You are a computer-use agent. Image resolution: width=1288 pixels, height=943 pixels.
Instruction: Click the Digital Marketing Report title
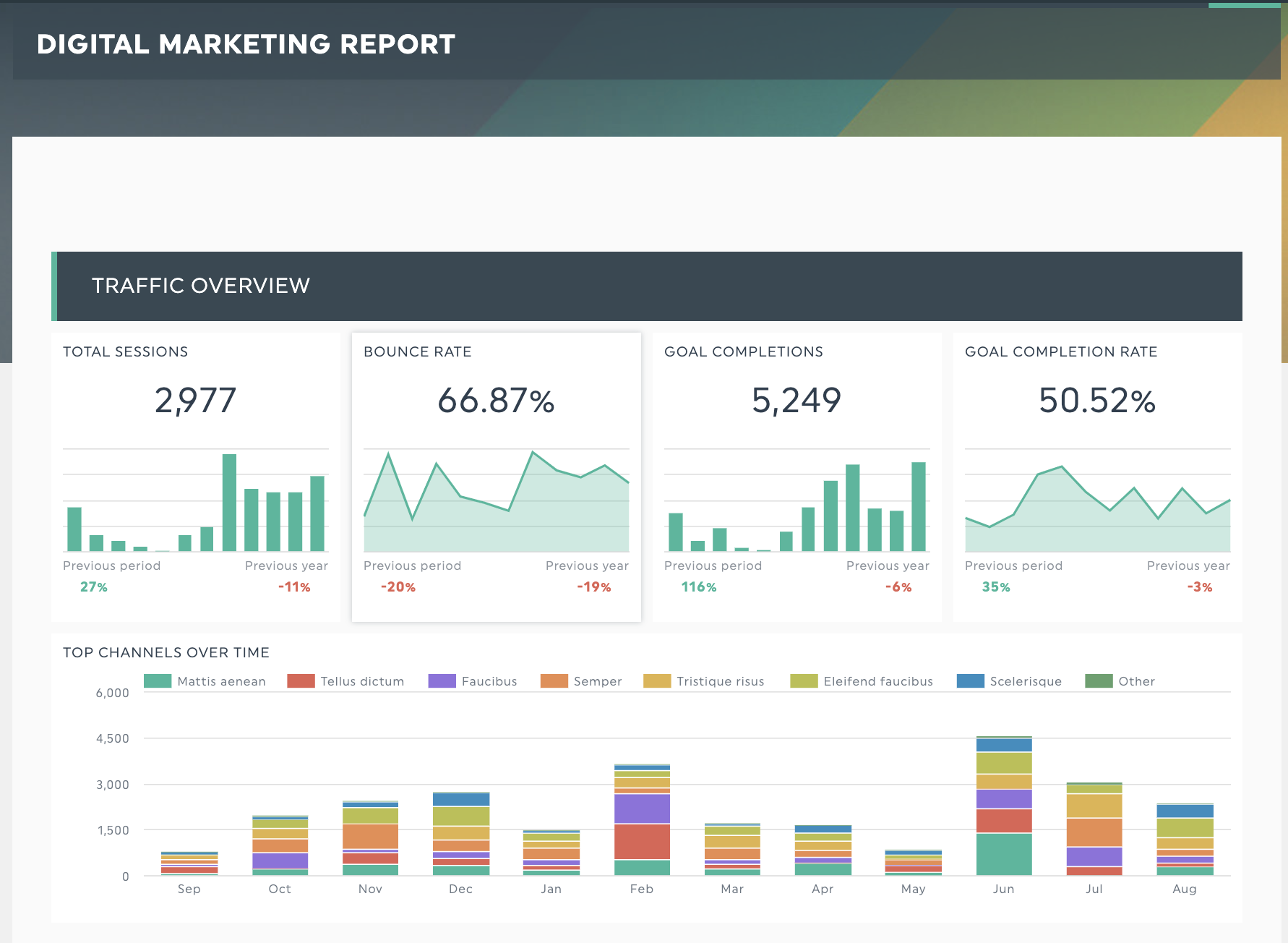(246, 44)
